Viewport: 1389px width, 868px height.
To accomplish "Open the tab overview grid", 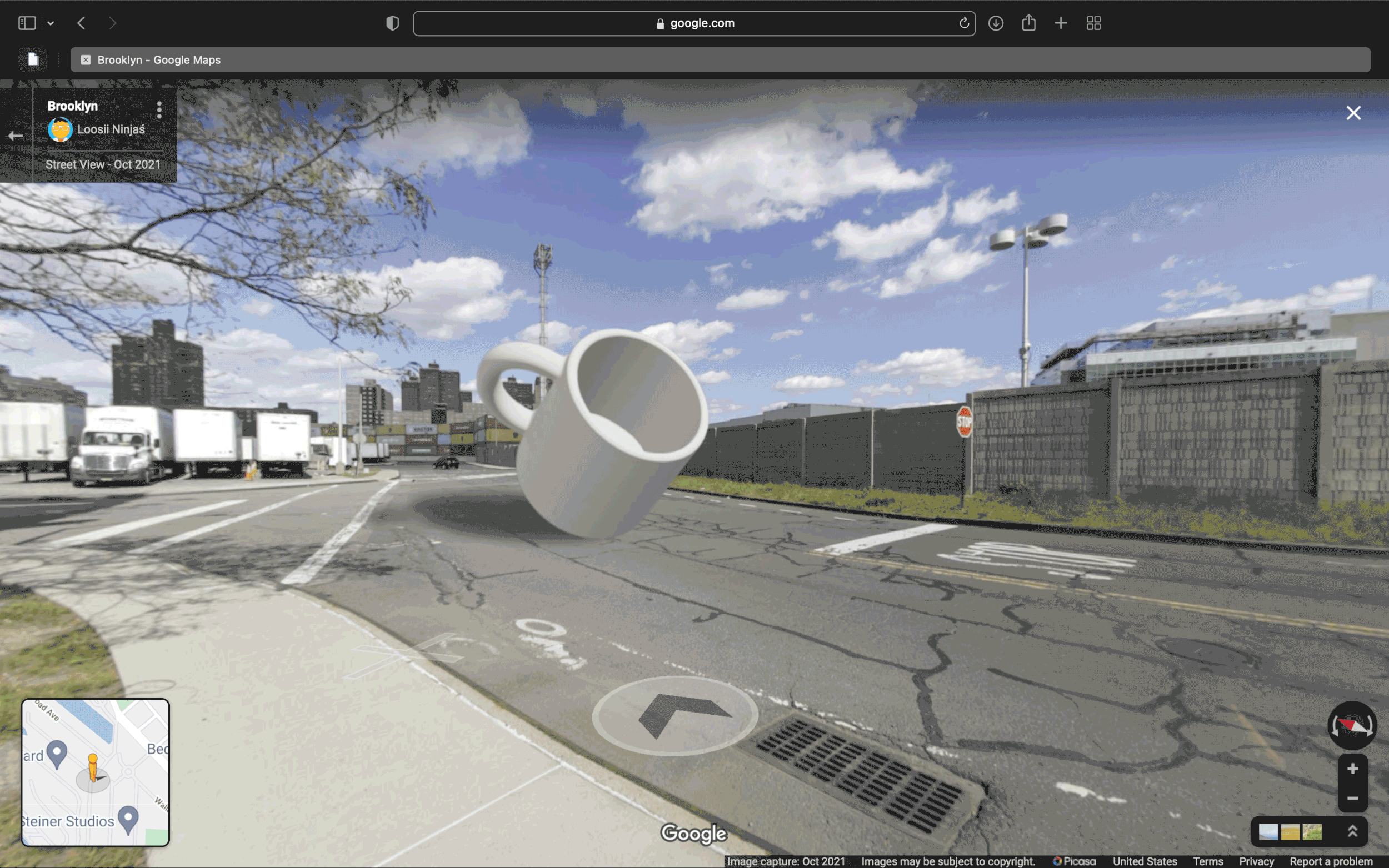I will point(1093,23).
